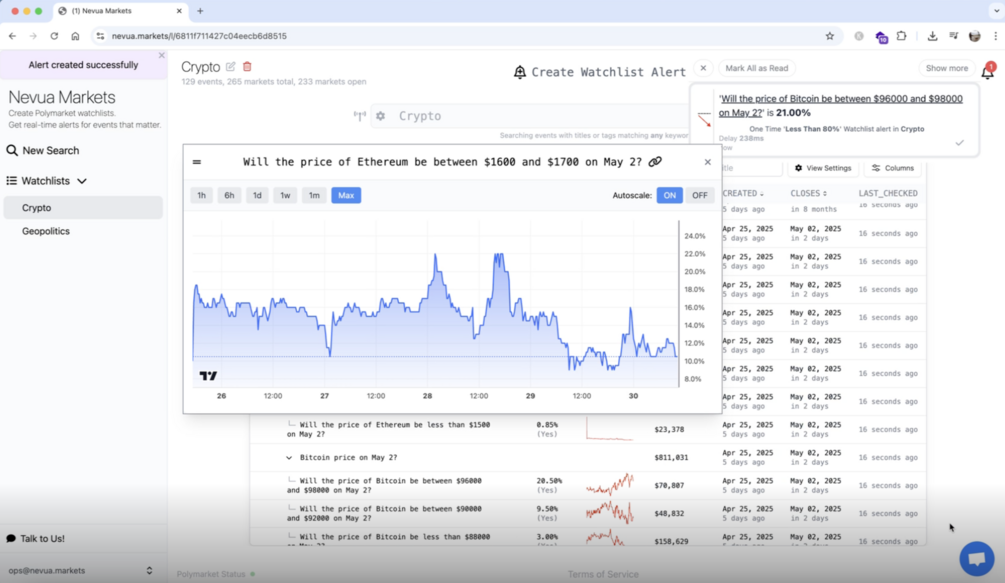1005x583 pixels.
Task: Sort by the CLOSES column header
Action: 808,193
